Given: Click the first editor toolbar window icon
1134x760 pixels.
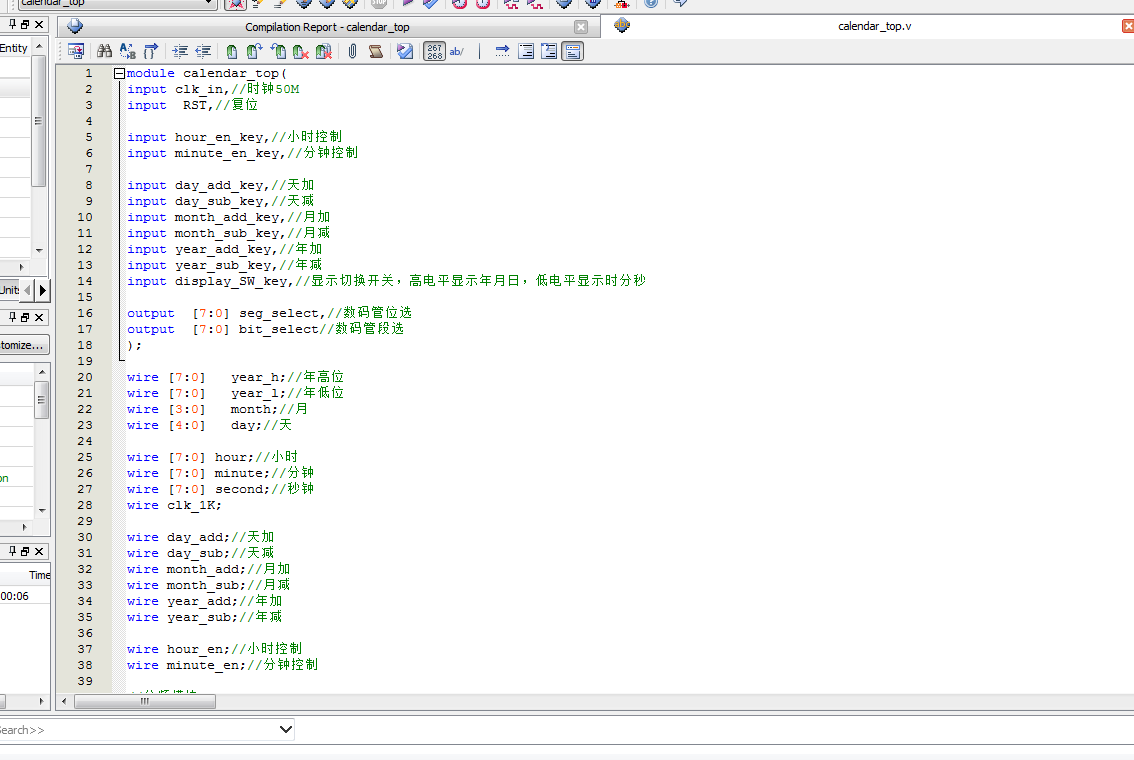Looking at the screenshot, I should (76, 51).
